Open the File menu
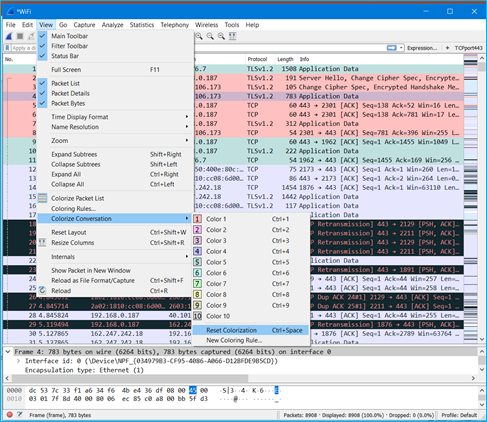The image size is (487, 422). 11,25
